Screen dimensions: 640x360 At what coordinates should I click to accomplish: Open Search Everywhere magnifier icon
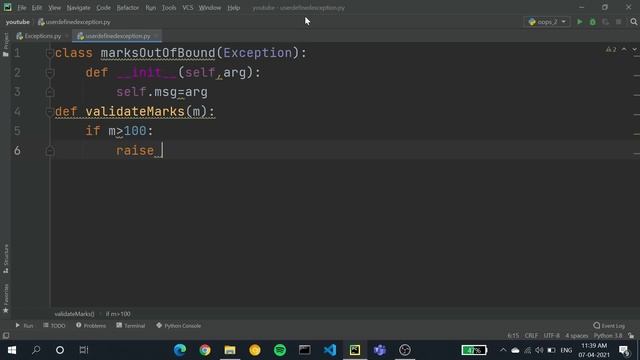click(x=633, y=22)
